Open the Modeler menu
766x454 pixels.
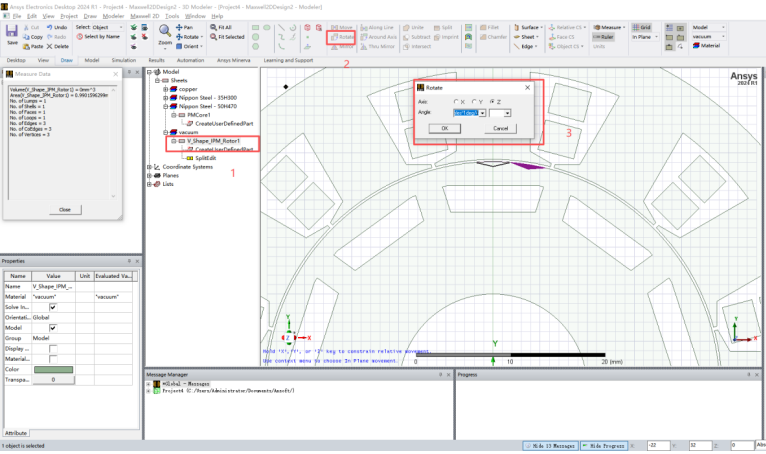click(113, 16)
